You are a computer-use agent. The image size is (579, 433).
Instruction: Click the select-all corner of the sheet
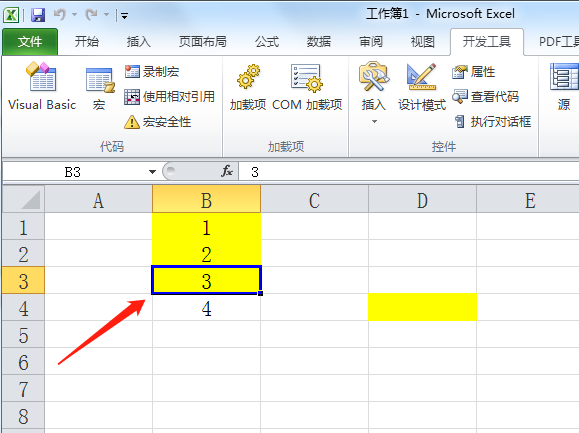(23, 199)
